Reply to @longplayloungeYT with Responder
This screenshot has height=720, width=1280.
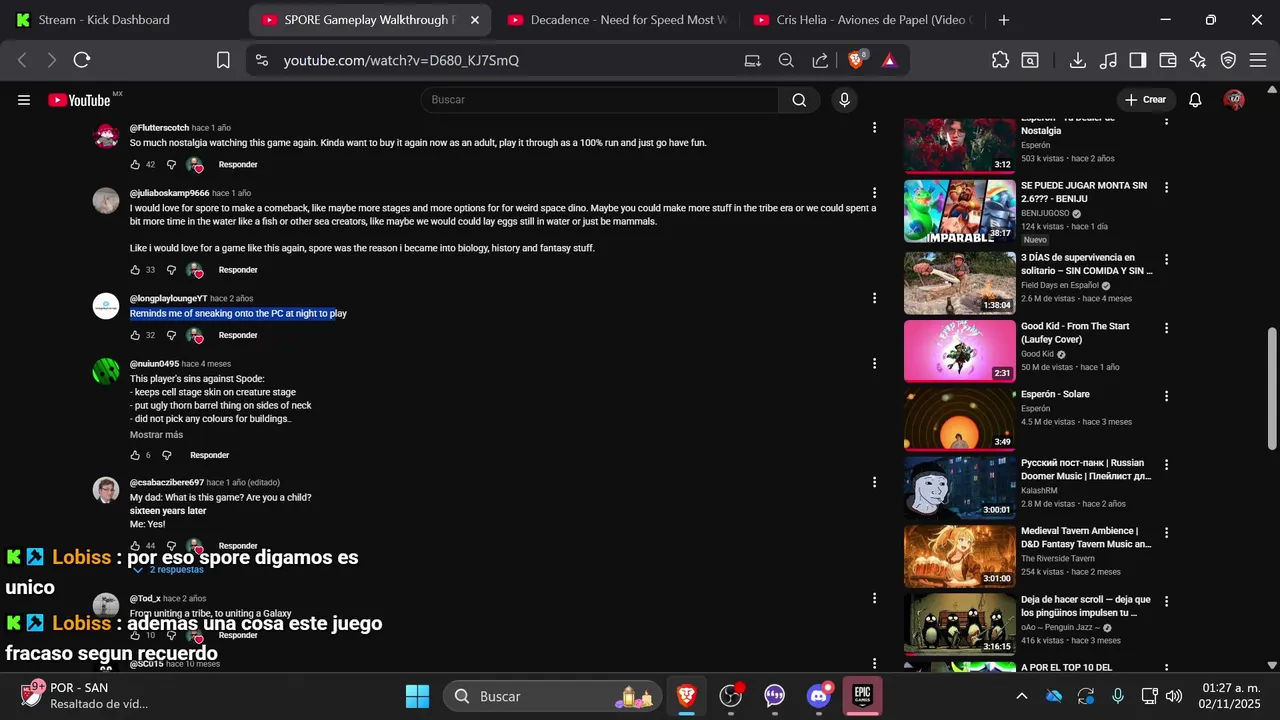coord(238,336)
